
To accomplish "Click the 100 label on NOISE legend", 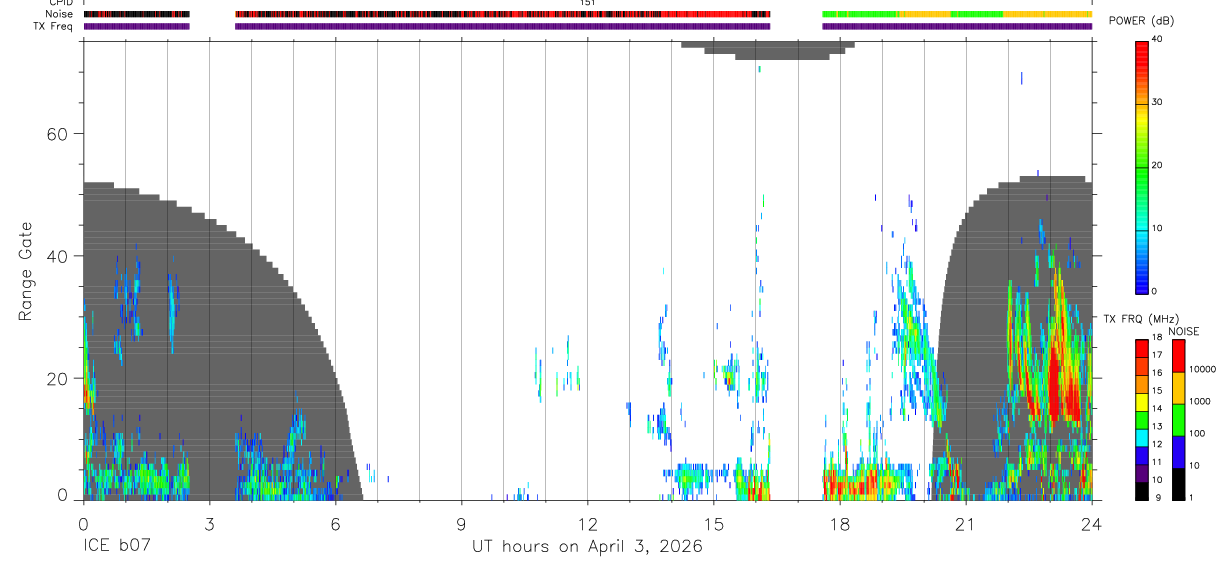I will pos(1197,433).
